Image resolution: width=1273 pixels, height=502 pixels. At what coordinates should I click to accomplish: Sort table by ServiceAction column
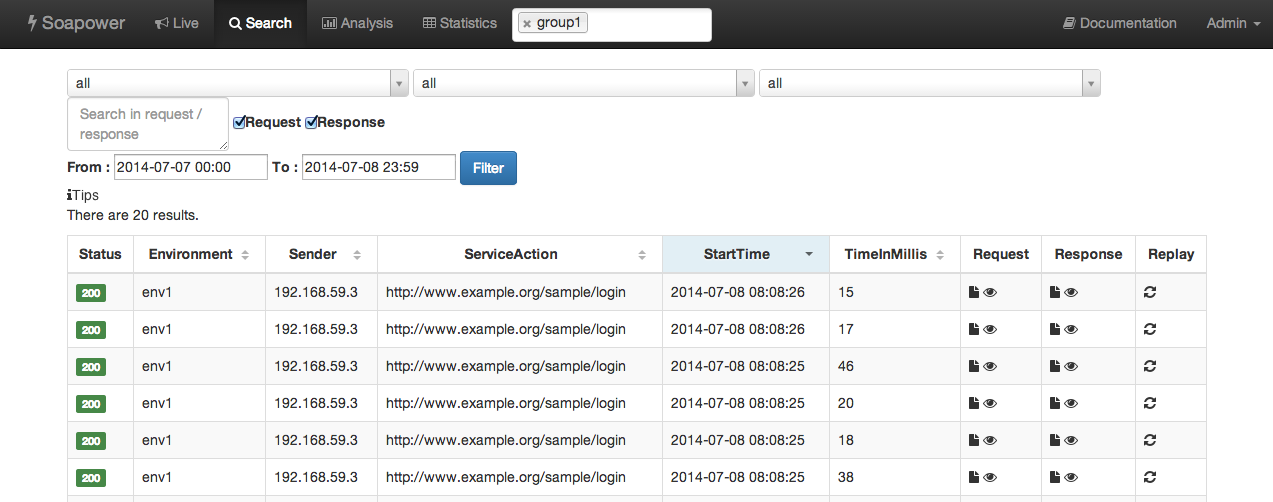[x=520, y=254]
